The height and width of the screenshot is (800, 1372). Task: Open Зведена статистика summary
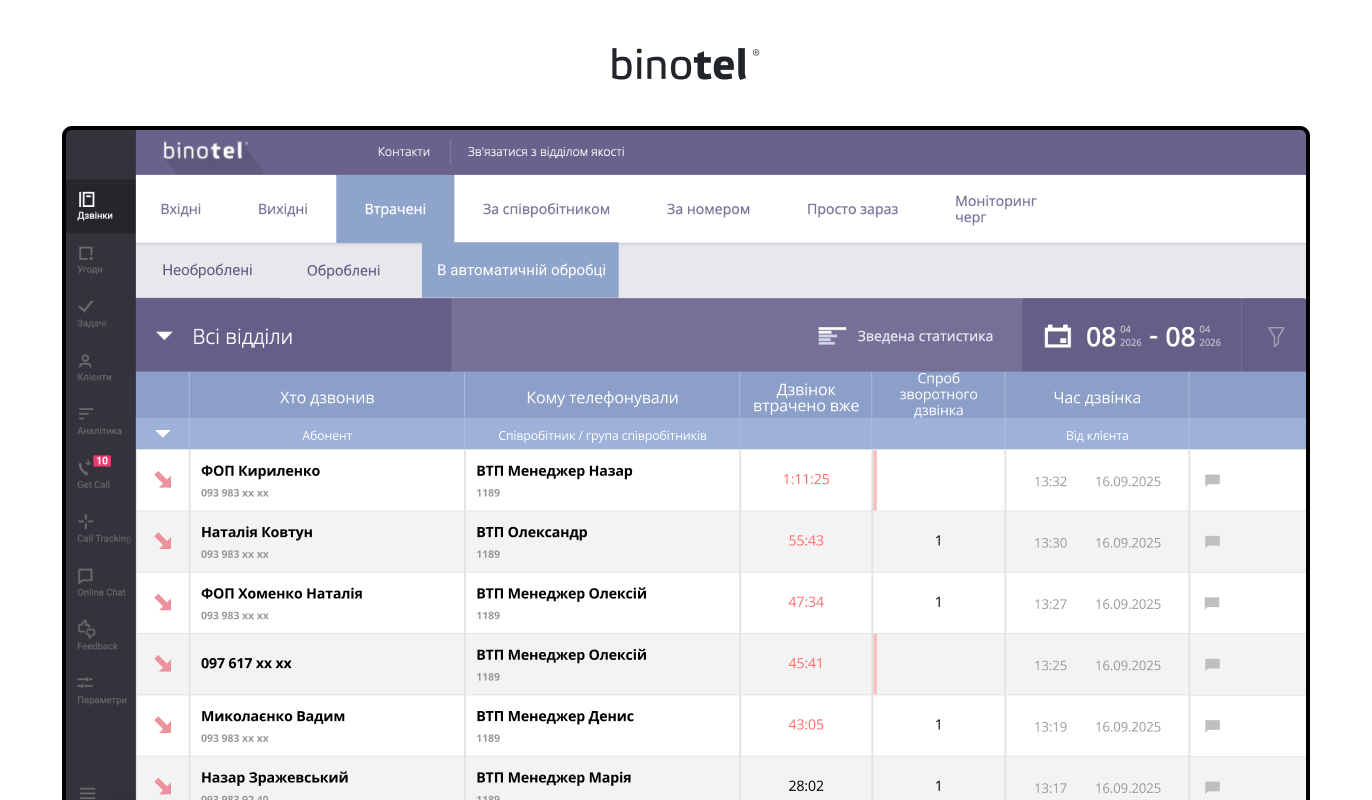point(925,336)
